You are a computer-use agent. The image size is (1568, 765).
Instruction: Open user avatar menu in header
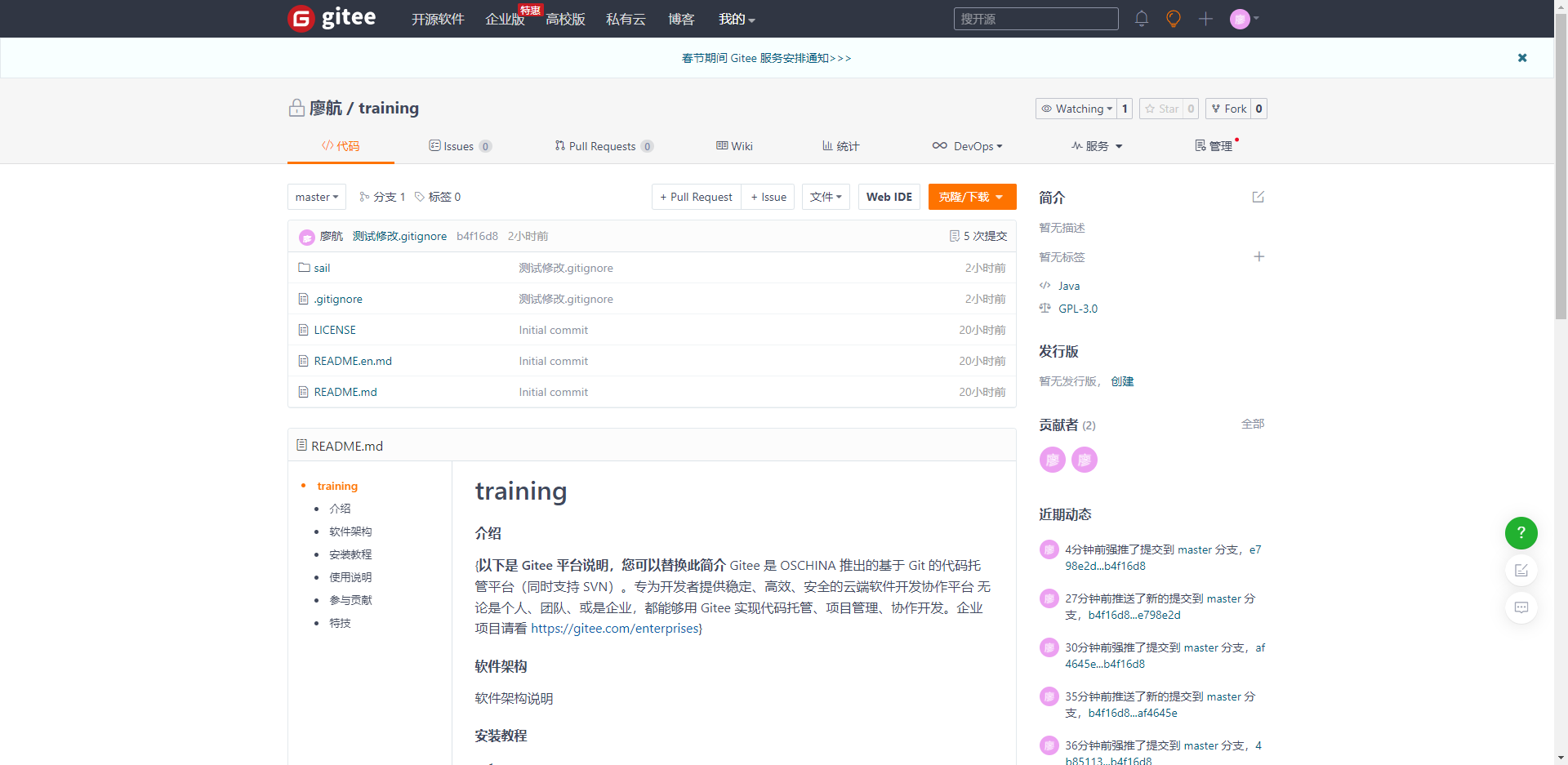coord(1245,19)
